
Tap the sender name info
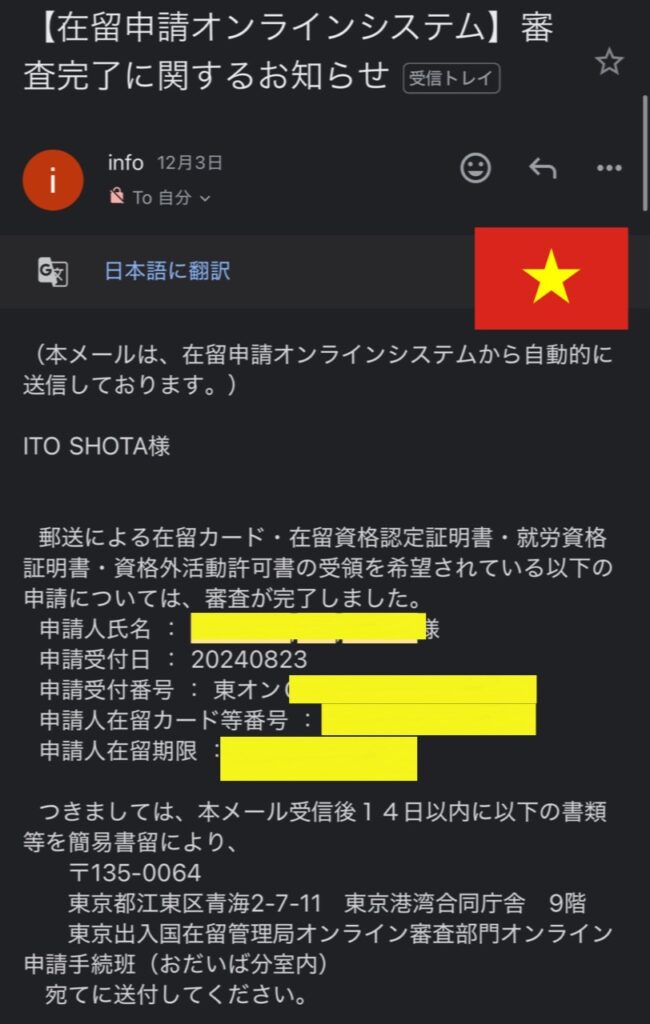[125, 163]
